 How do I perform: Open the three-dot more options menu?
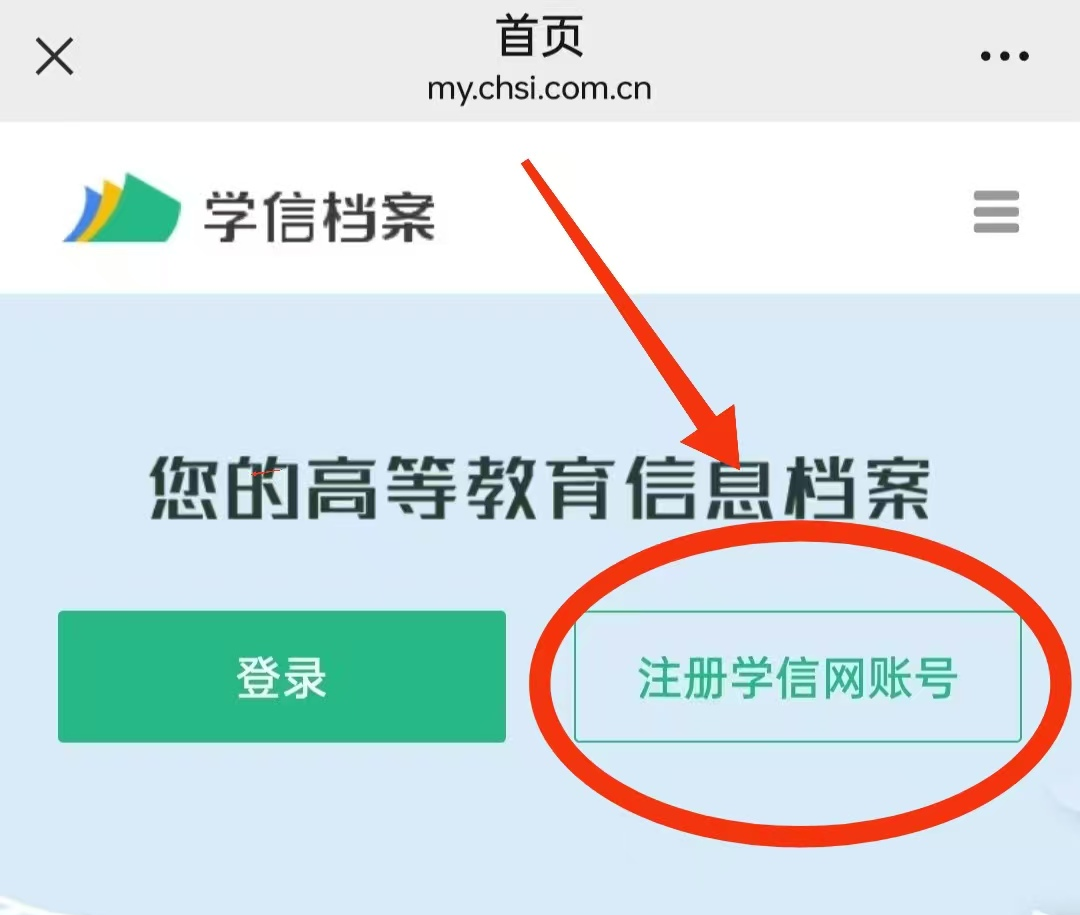[x=1004, y=56]
